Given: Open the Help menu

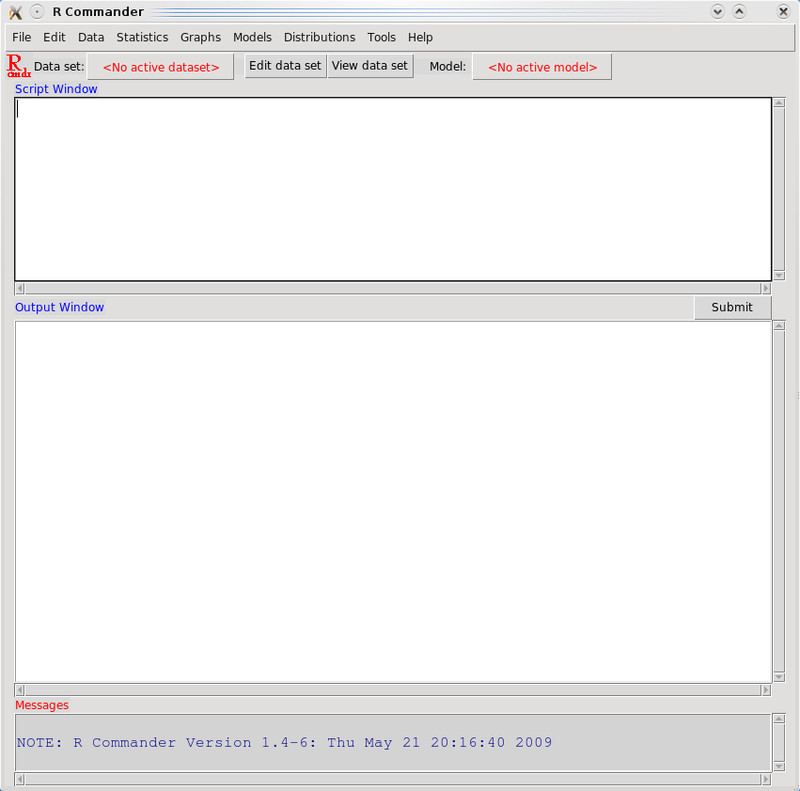Looking at the screenshot, I should click(420, 37).
